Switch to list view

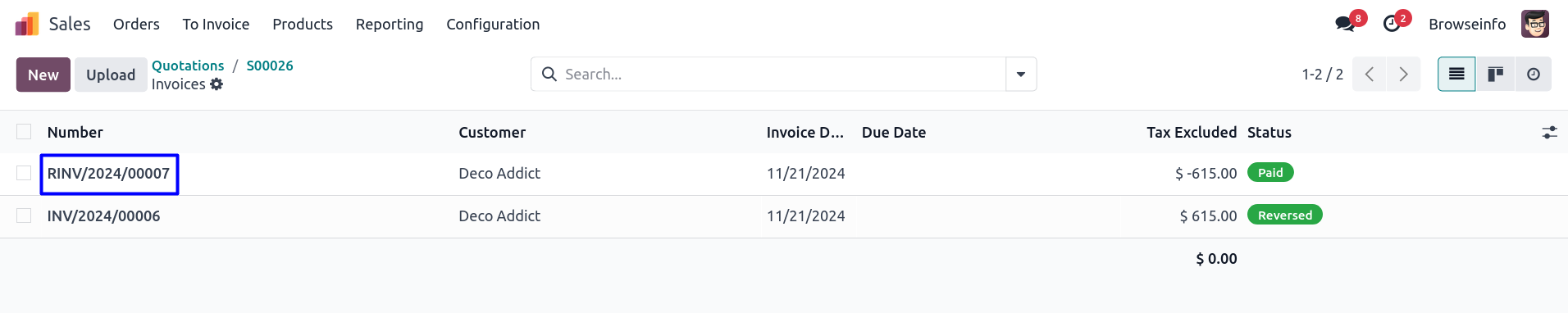(x=1456, y=75)
